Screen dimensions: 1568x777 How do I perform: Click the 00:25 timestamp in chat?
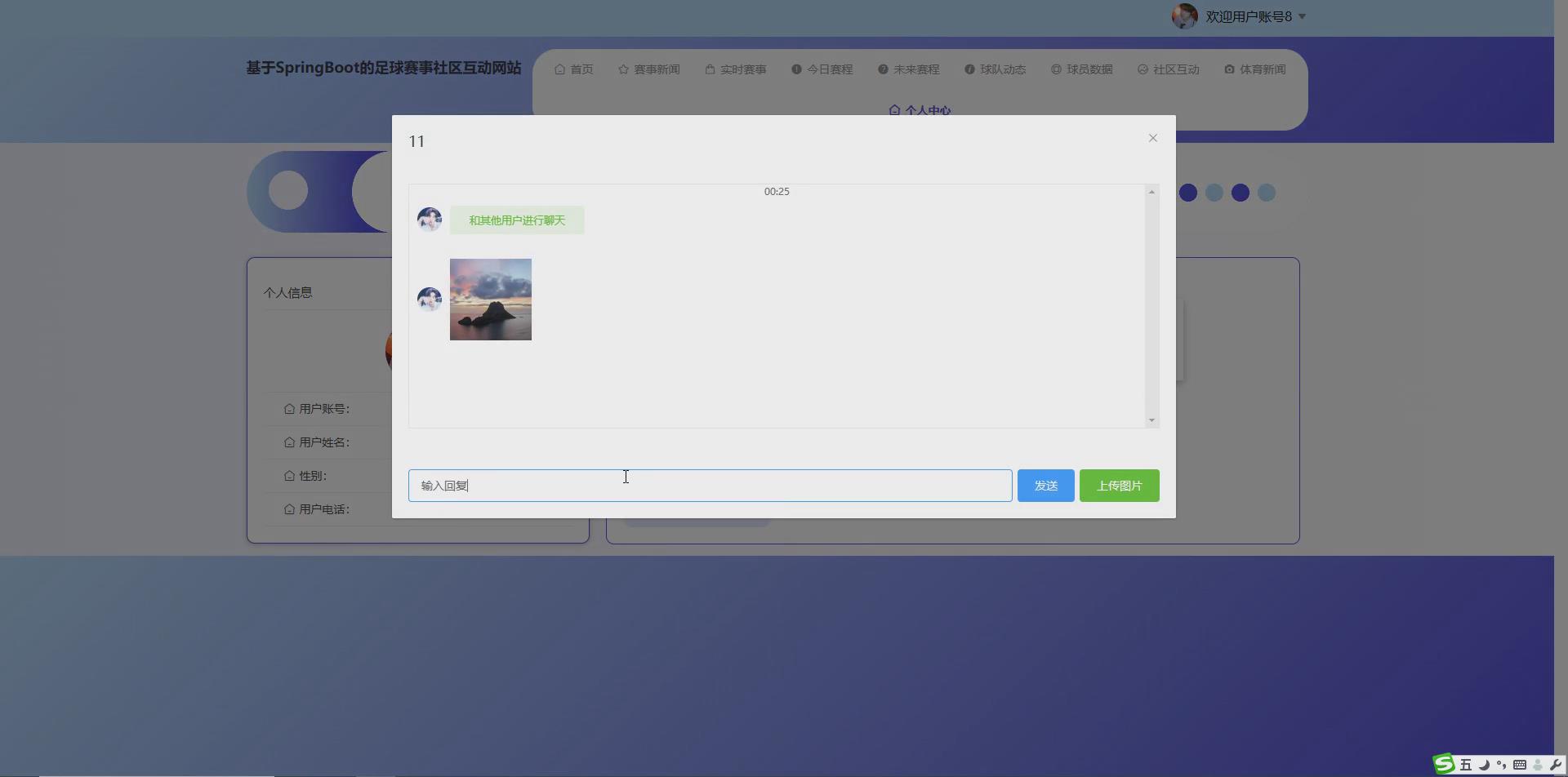(777, 192)
